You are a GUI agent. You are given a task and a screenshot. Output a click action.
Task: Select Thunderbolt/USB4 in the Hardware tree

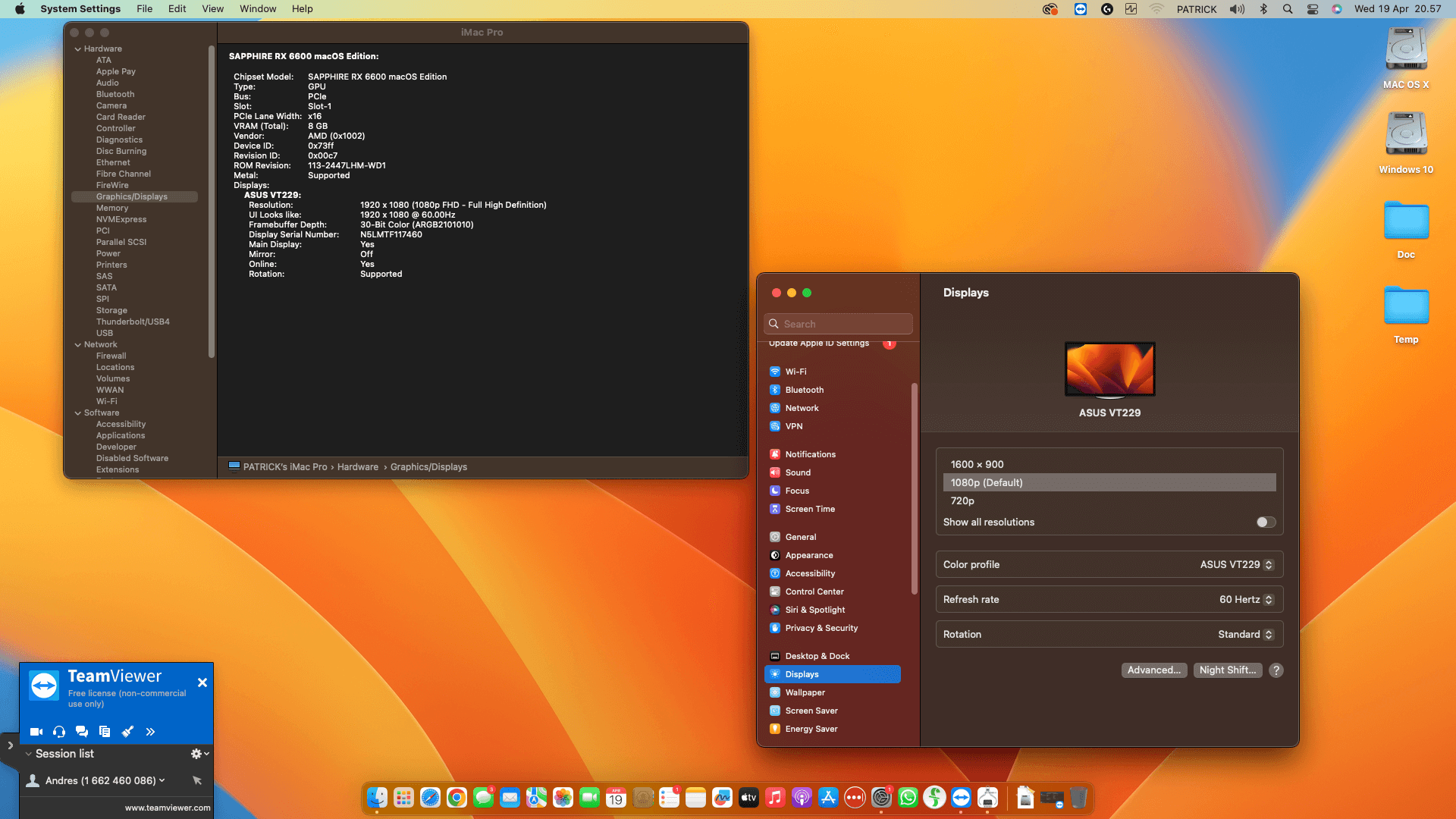pyautogui.click(x=134, y=322)
